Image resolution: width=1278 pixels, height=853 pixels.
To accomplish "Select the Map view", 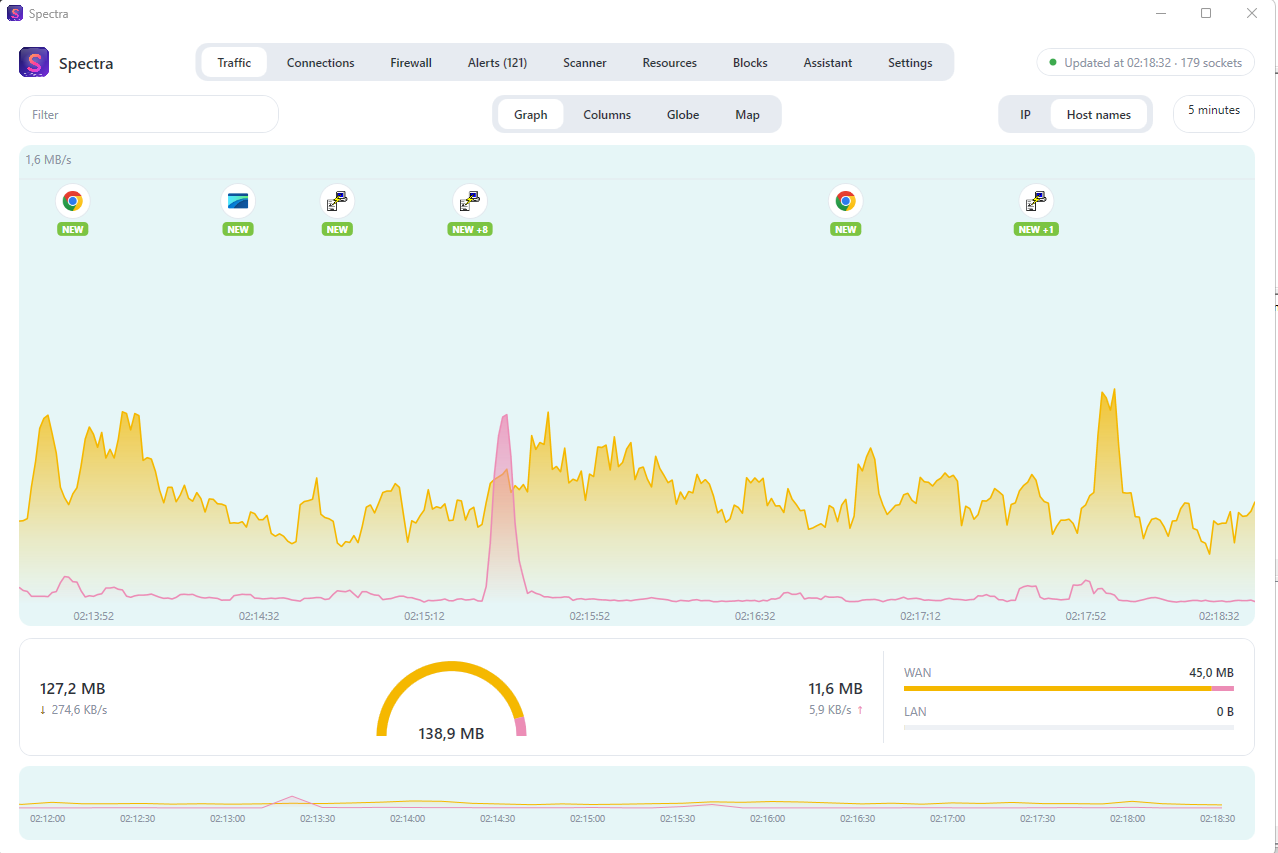I will coord(747,115).
